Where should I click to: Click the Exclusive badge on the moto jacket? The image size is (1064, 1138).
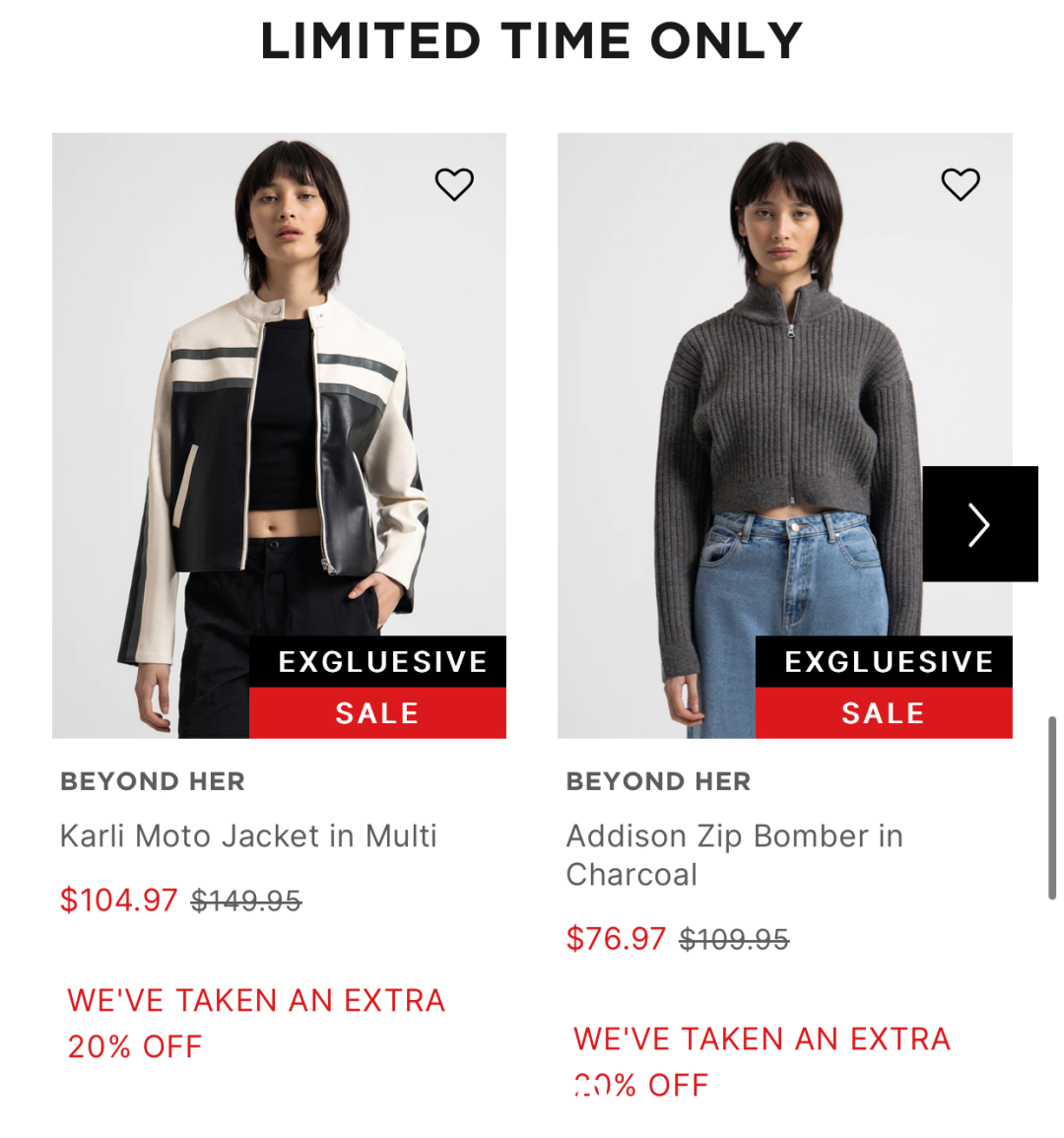coord(378,662)
